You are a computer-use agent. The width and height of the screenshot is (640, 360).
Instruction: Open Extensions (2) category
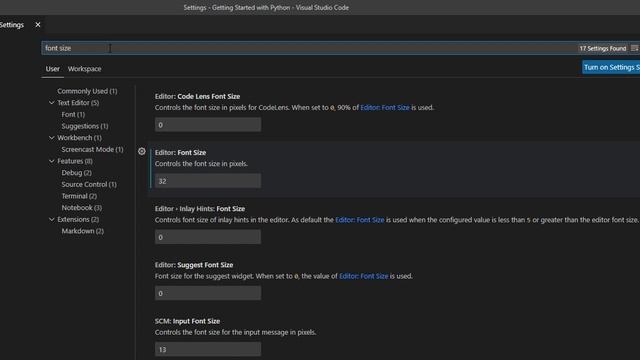(78, 220)
